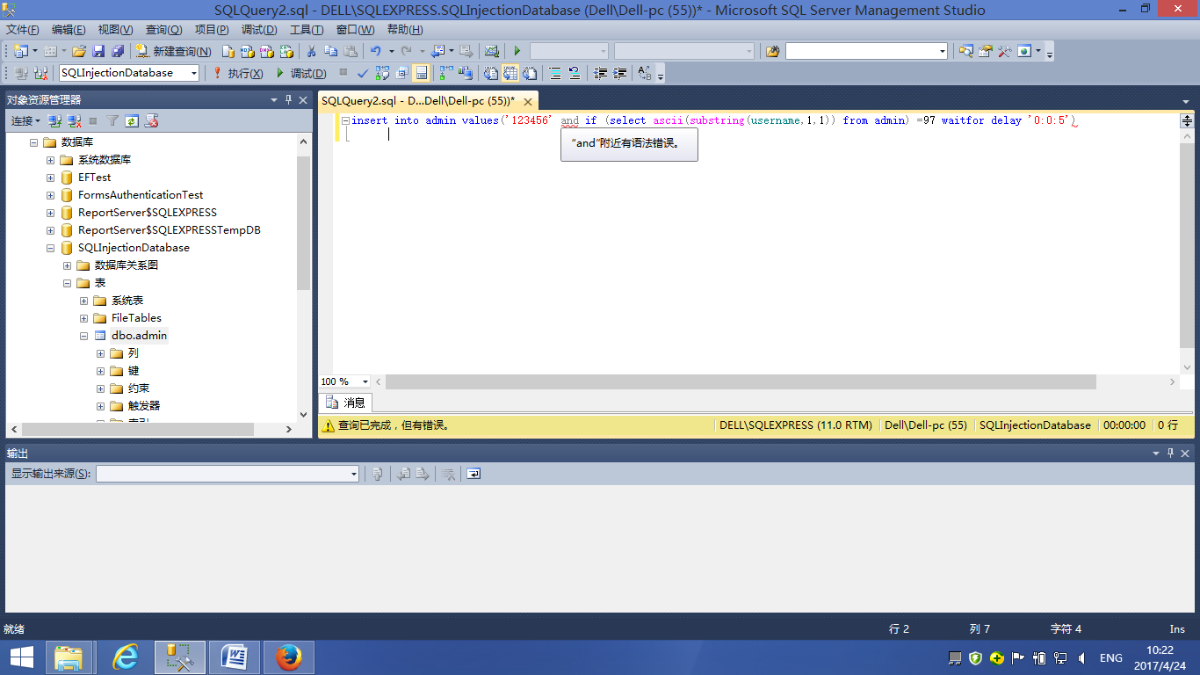
Task: Save the query with the floppy disk icon
Action: click(98, 51)
